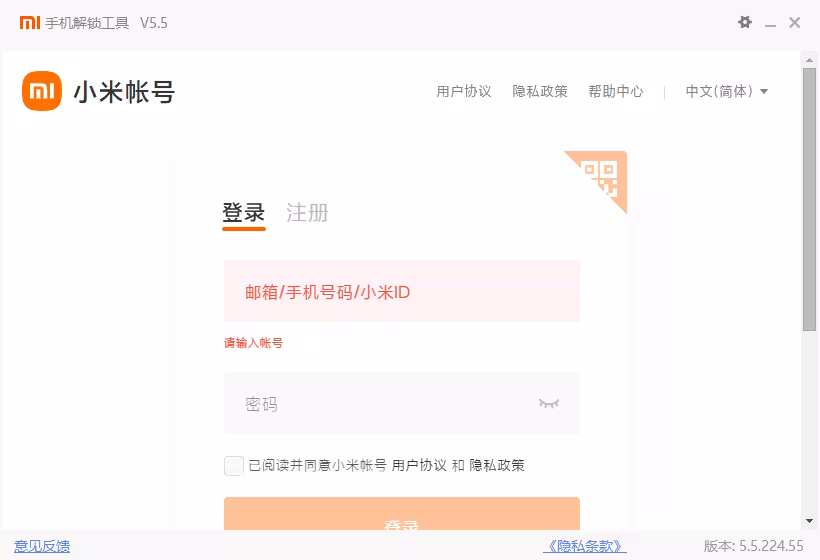The image size is (820, 560).
Task: Focus the 邮箱/手机号码/小米ID input field
Action: (402, 292)
